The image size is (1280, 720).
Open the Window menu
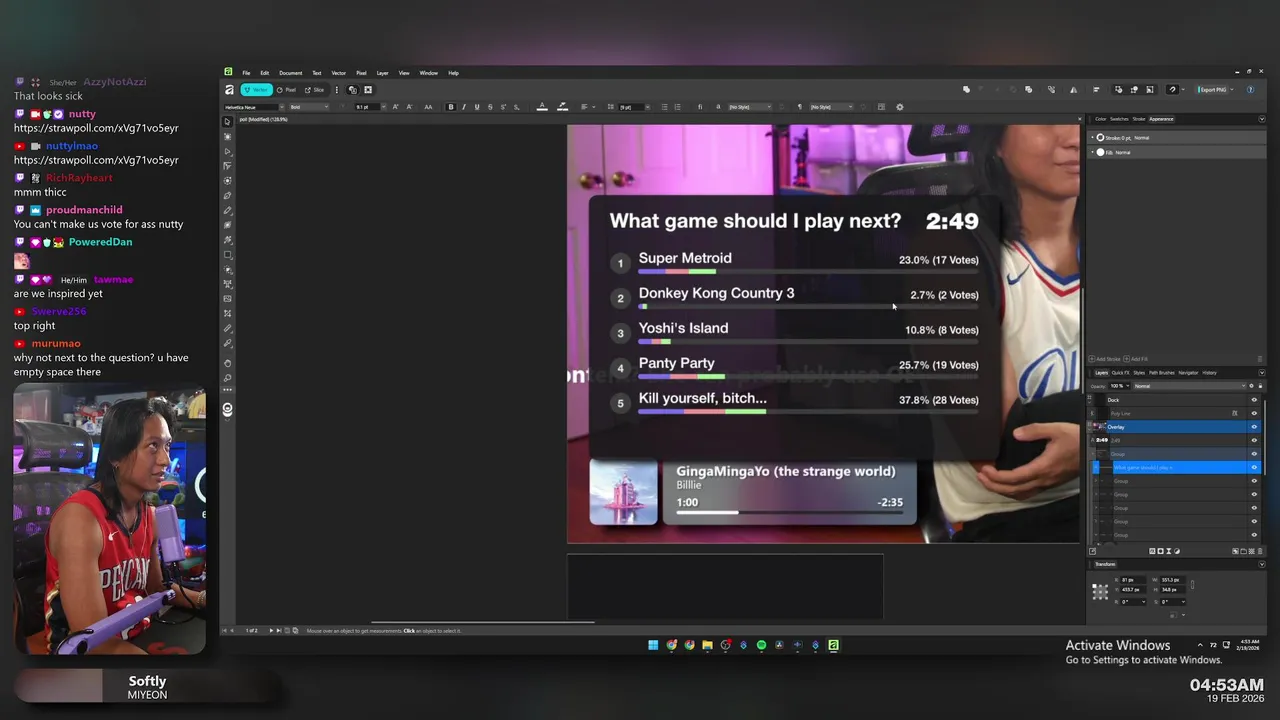[x=428, y=73]
